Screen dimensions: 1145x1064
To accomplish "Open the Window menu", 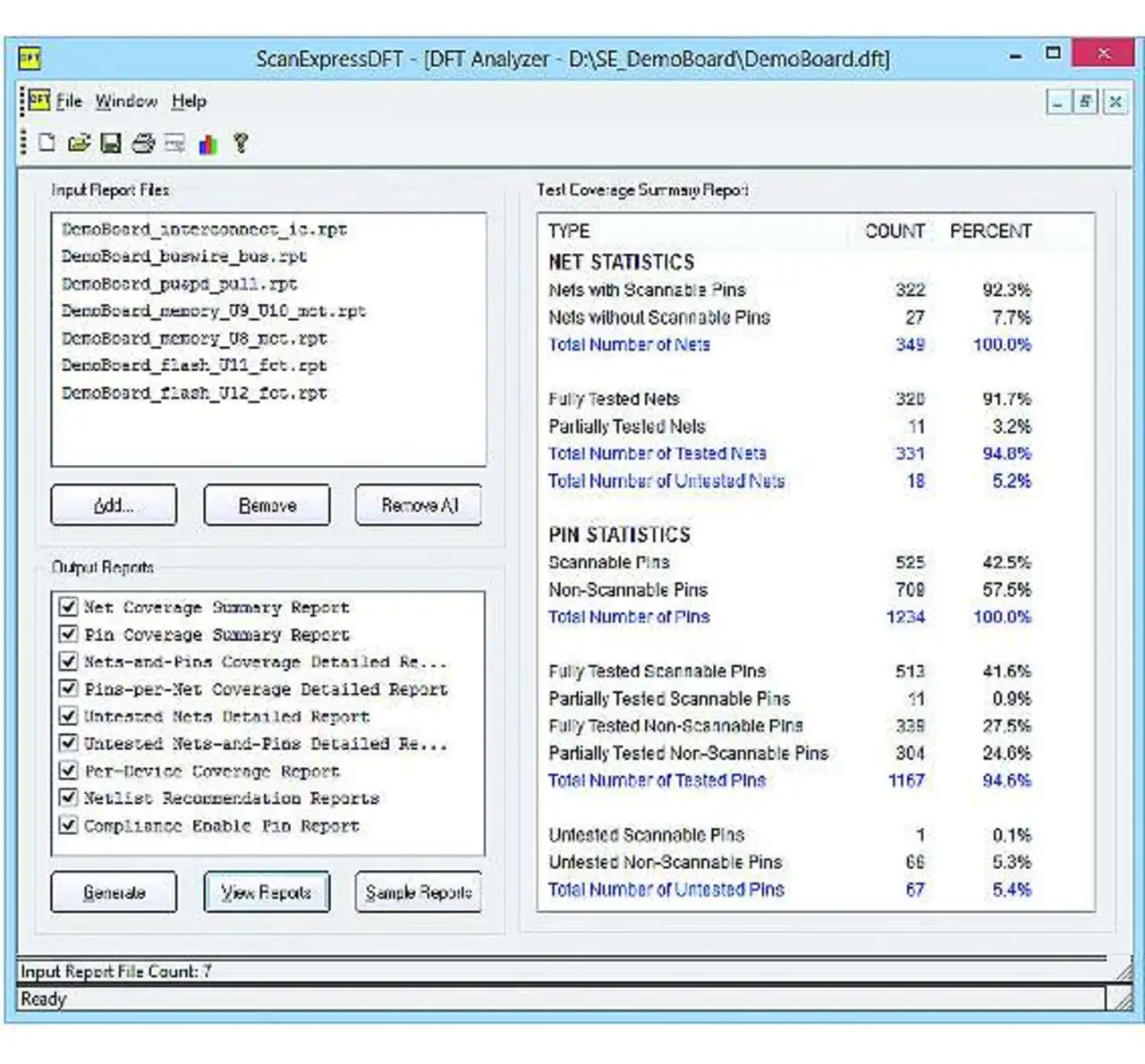I will (x=126, y=101).
